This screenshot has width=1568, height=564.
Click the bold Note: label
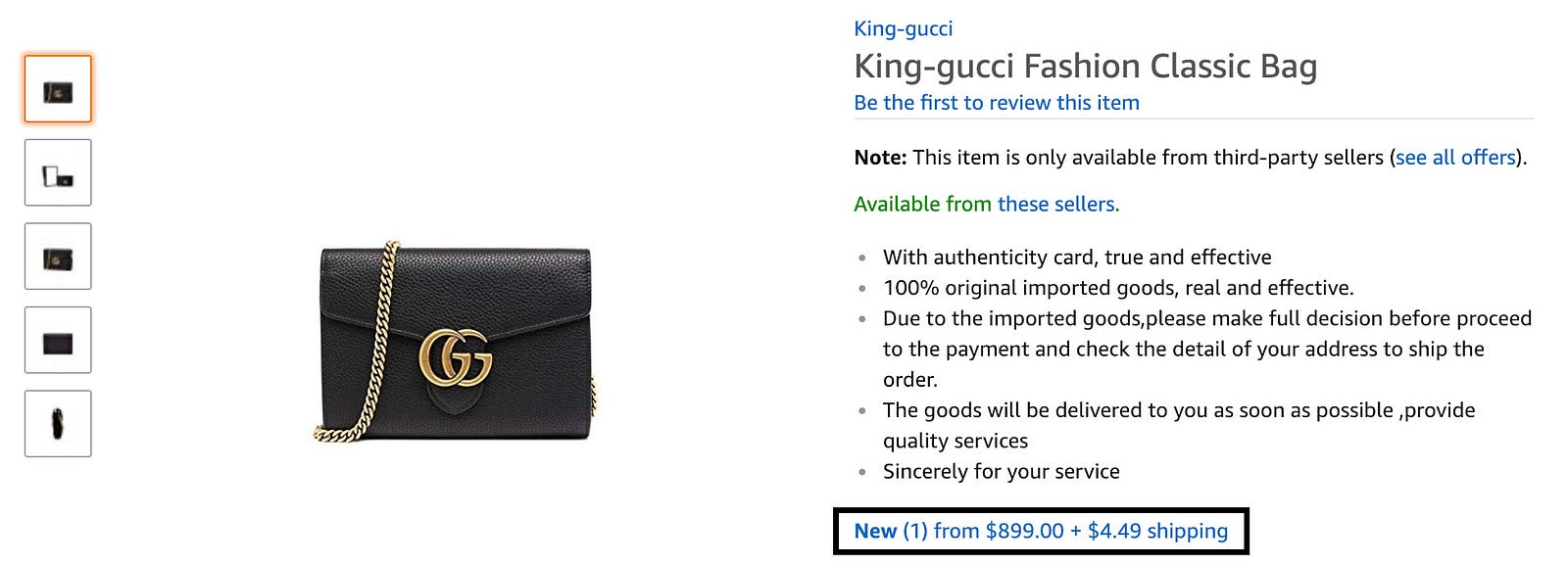880,158
